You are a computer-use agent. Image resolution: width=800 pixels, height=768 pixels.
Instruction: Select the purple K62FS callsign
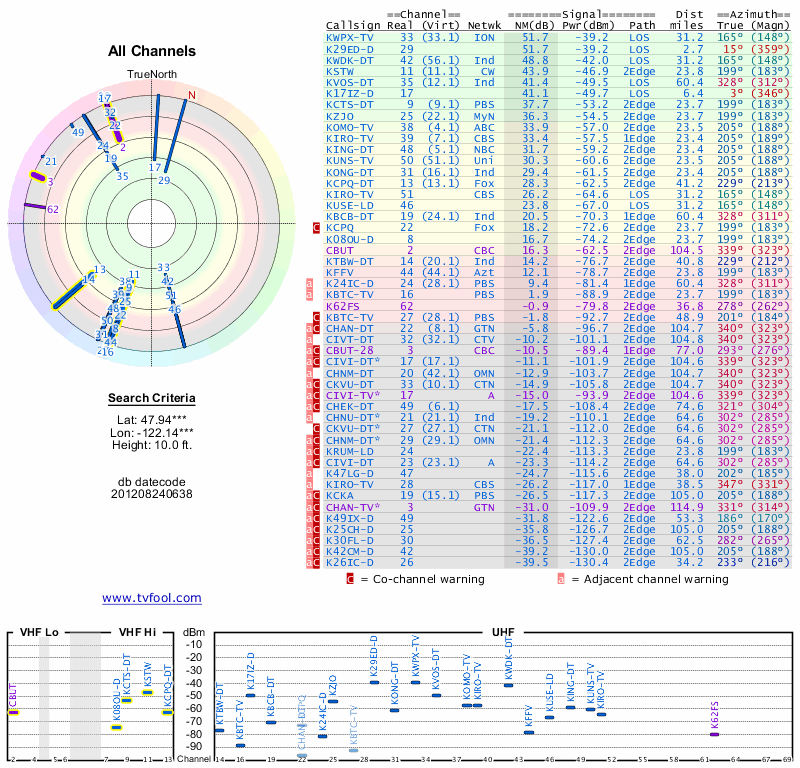point(343,306)
